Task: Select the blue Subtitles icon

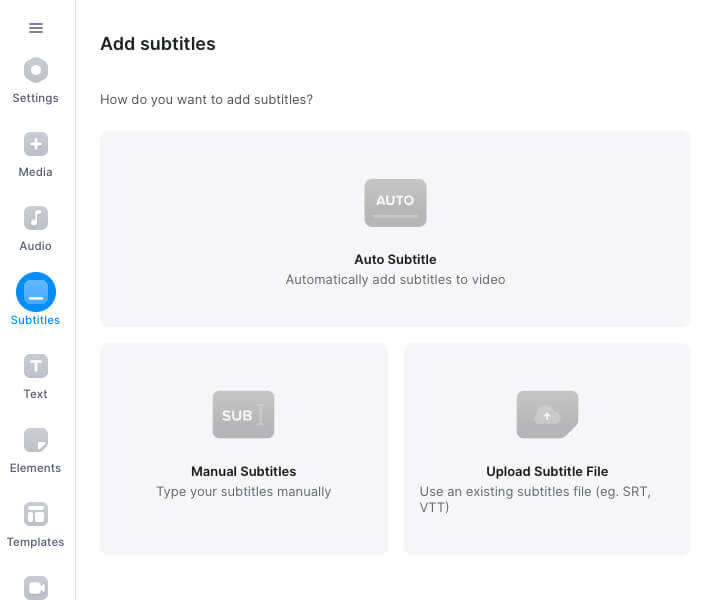Action: coord(36,292)
